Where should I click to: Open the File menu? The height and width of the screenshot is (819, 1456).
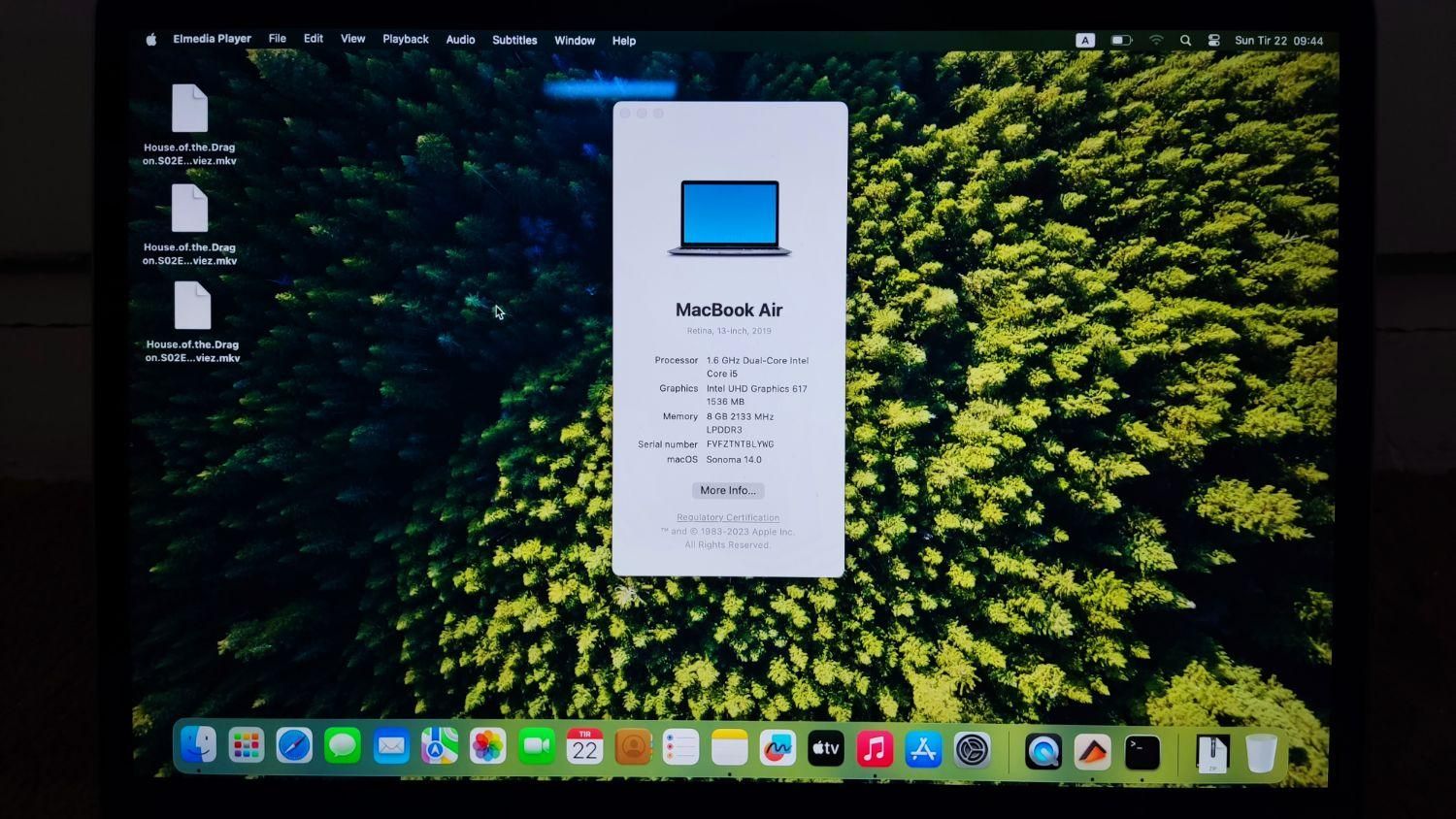(278, 39)
